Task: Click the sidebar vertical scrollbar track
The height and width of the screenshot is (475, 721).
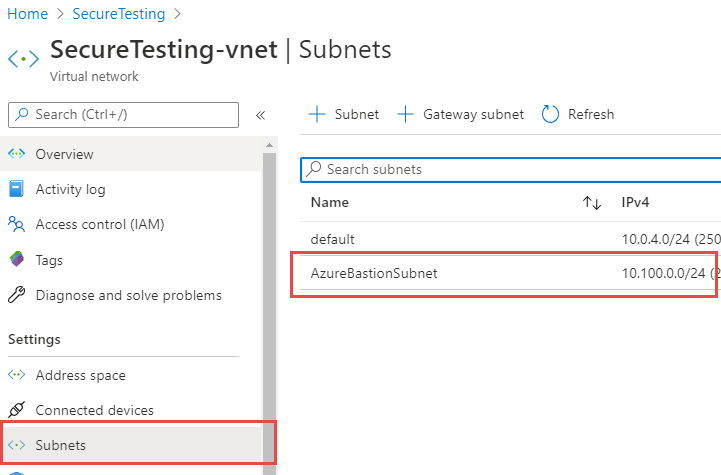Action: (x=269, y=313)
